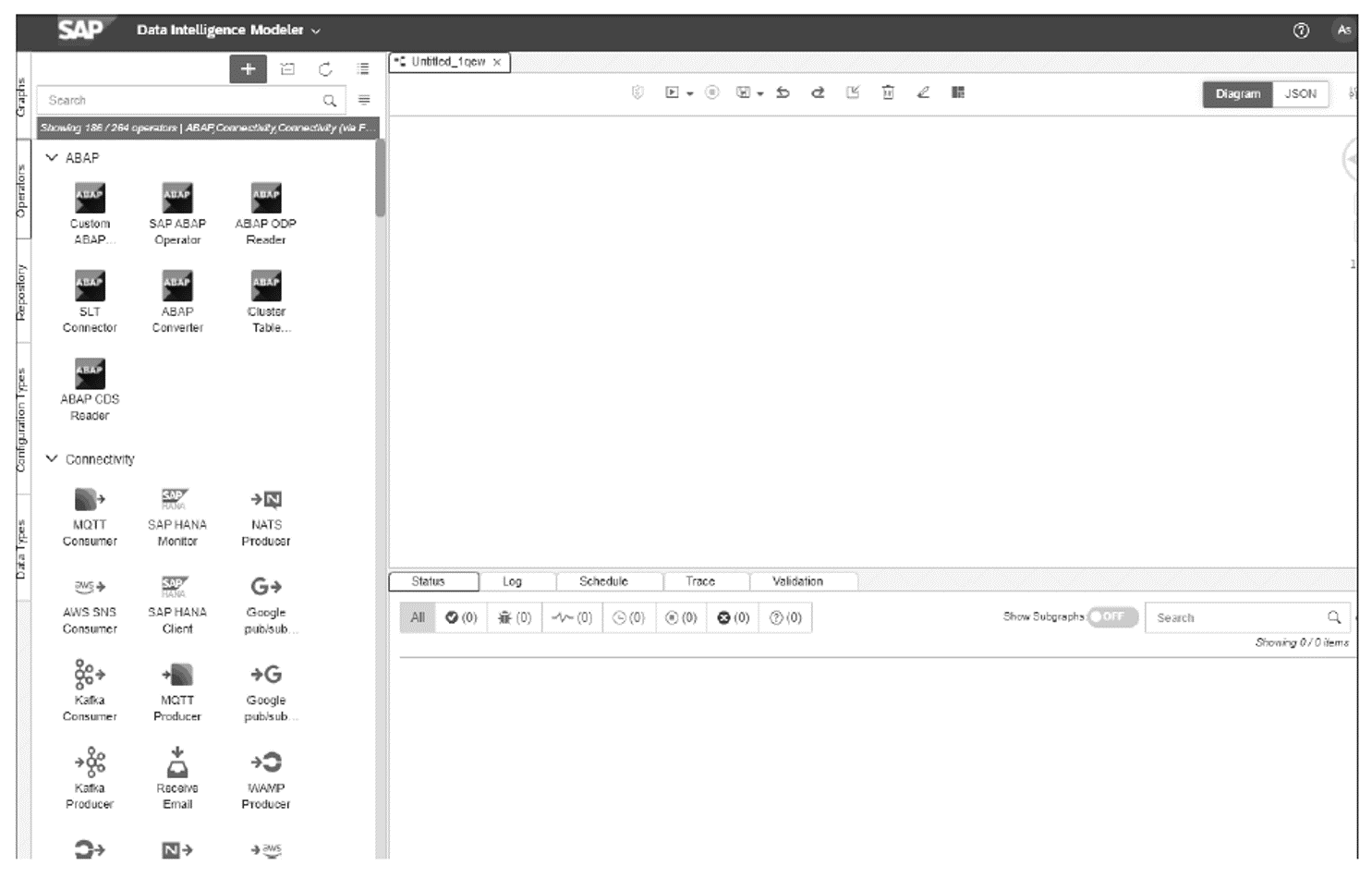Open the Repository side tab
The height and width of the screenshot is (878, 1372).
point(22,292)
